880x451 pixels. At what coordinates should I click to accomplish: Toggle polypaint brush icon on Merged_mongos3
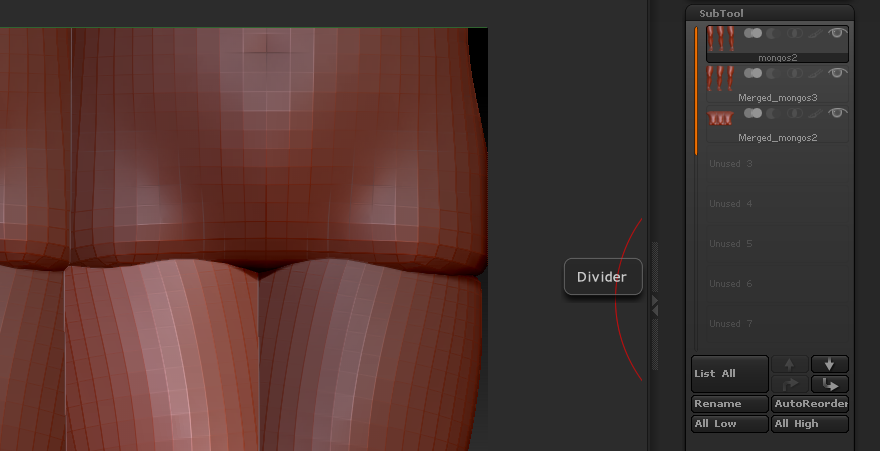(815, 73)
